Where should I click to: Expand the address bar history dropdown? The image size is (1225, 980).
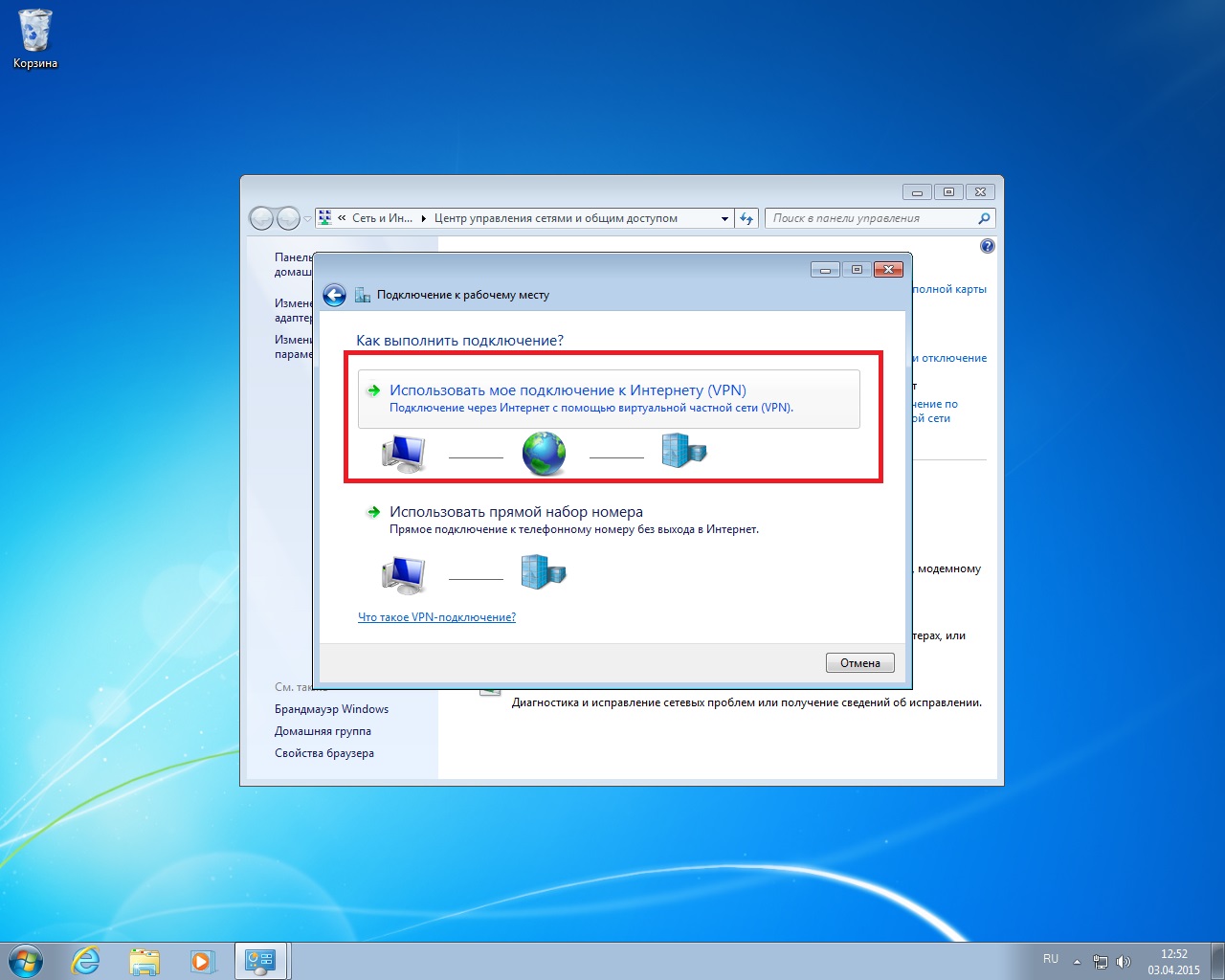(x=724, y=218)
